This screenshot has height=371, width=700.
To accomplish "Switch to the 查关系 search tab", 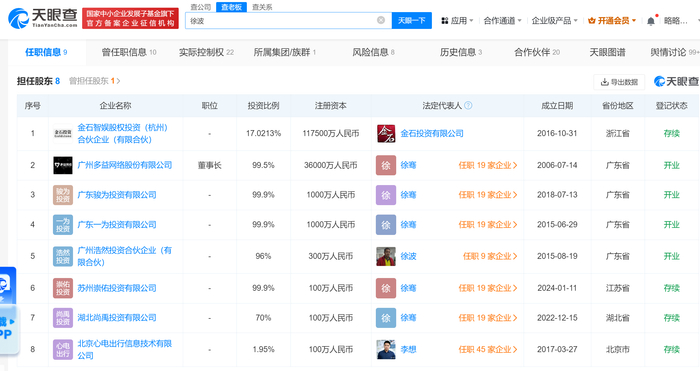I will pos(262,7).
